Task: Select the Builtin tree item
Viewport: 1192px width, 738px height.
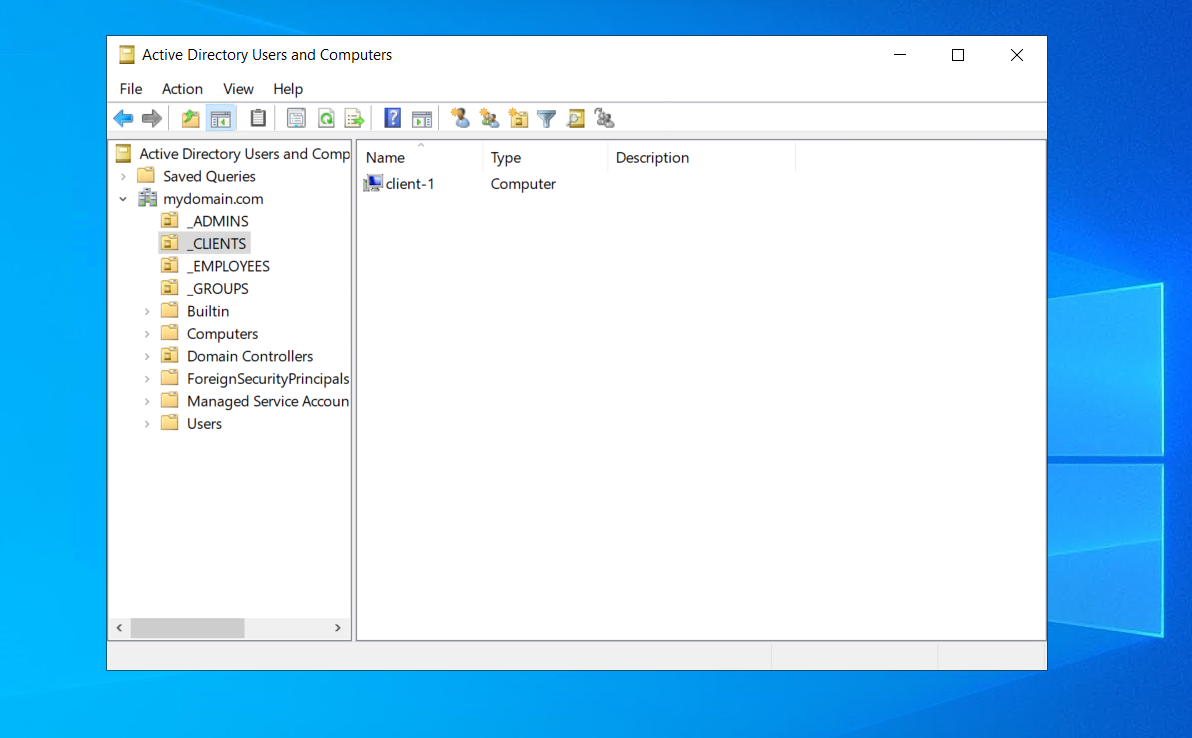Action: (208, 311)
